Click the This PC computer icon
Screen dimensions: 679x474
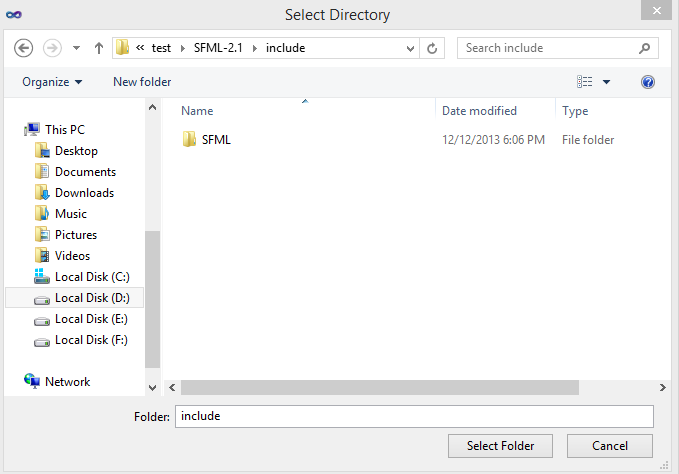point(32,129)
